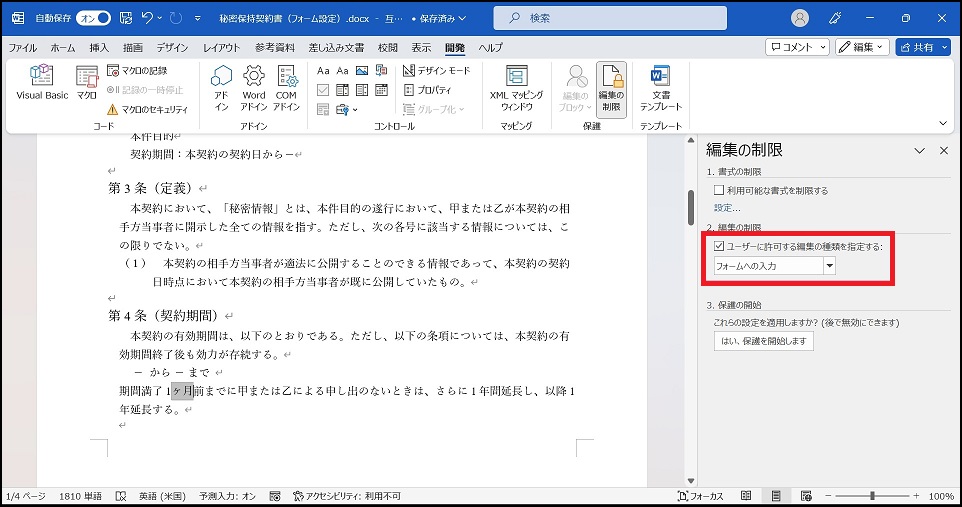Open legacy tools dropdown in controls

click(346, 109)
